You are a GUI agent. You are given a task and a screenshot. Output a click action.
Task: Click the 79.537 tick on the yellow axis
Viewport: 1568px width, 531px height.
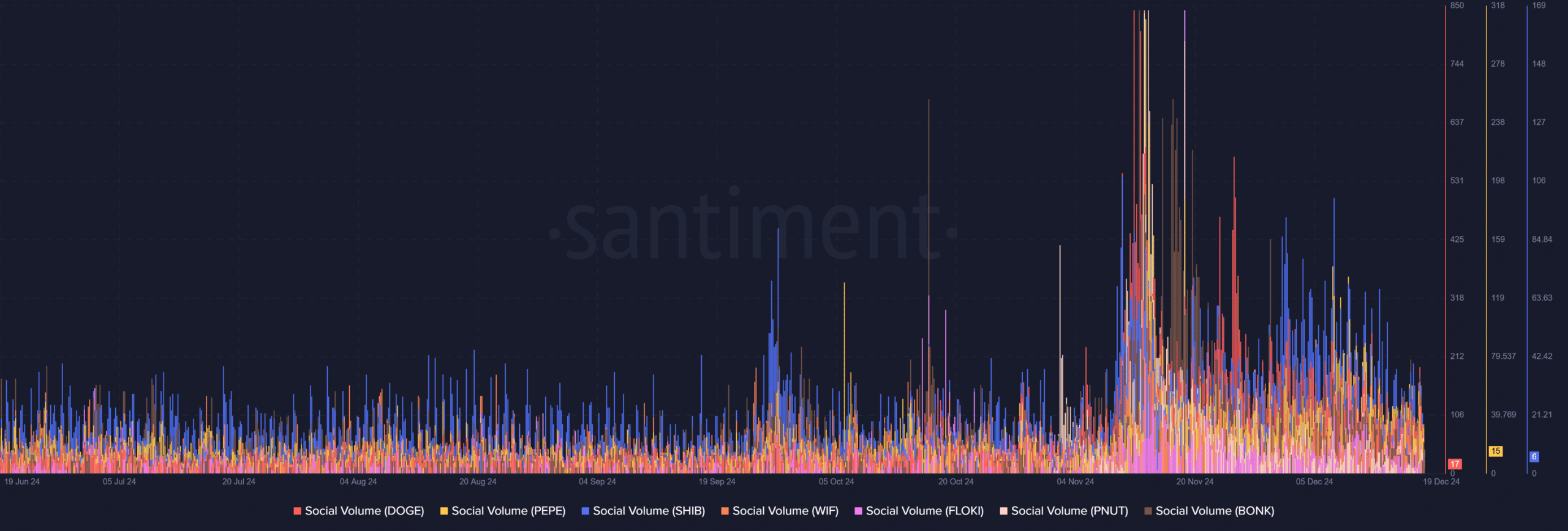1503,356
